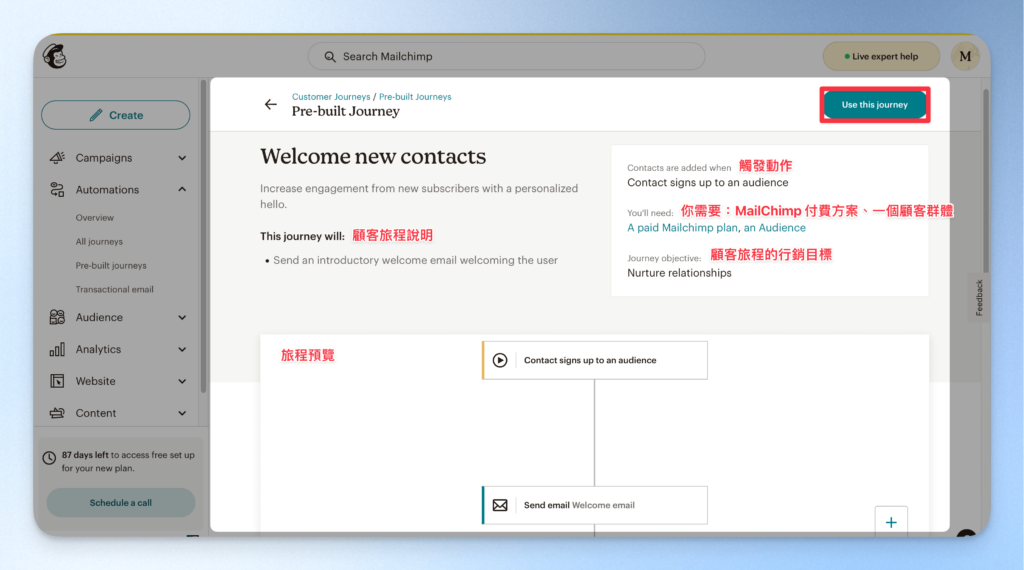Expand the Website chevron

pyautogui.click(x=182, y=381)
